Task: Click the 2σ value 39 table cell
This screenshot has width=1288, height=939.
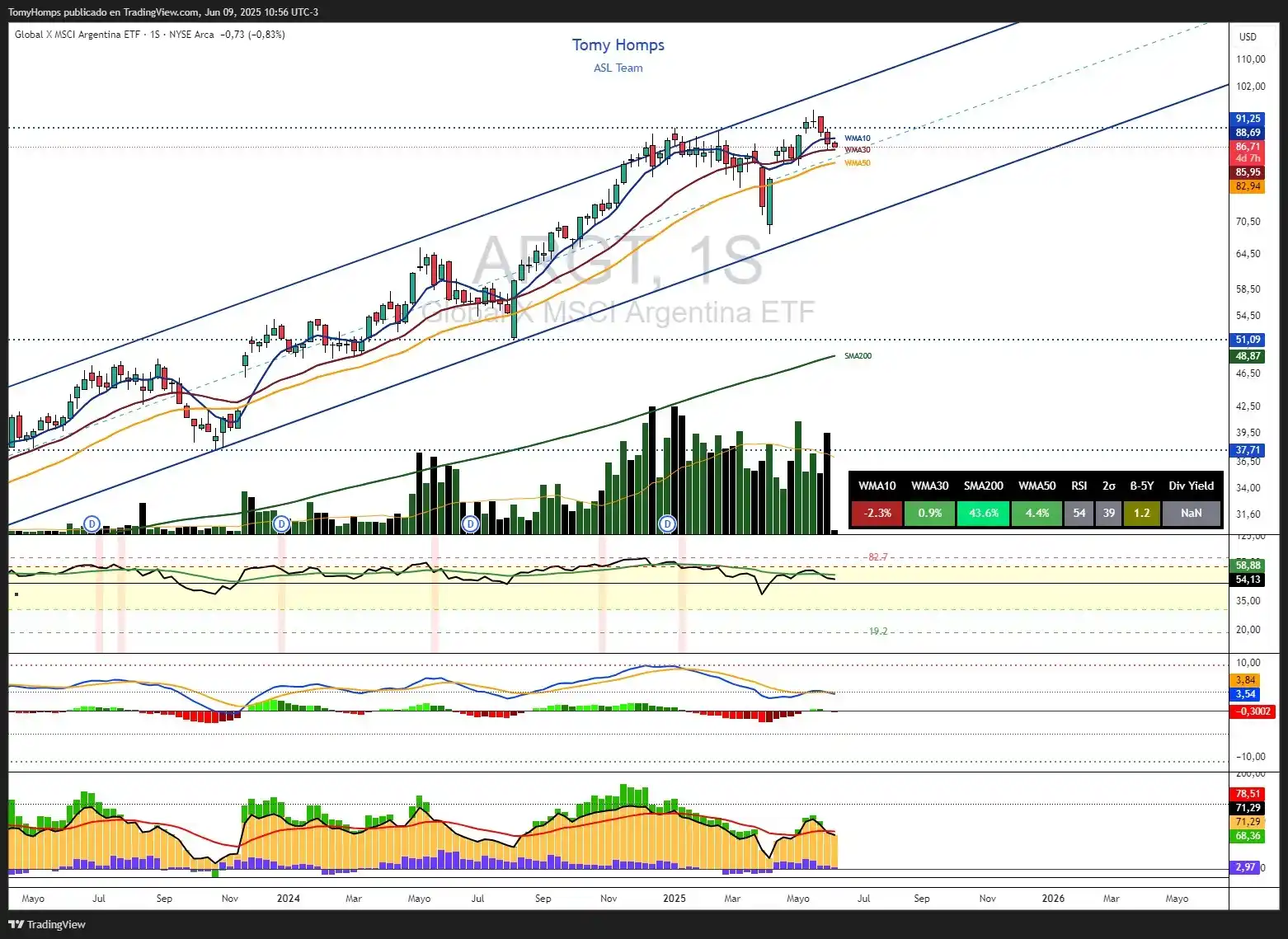Action: (x=1108, y=513)
